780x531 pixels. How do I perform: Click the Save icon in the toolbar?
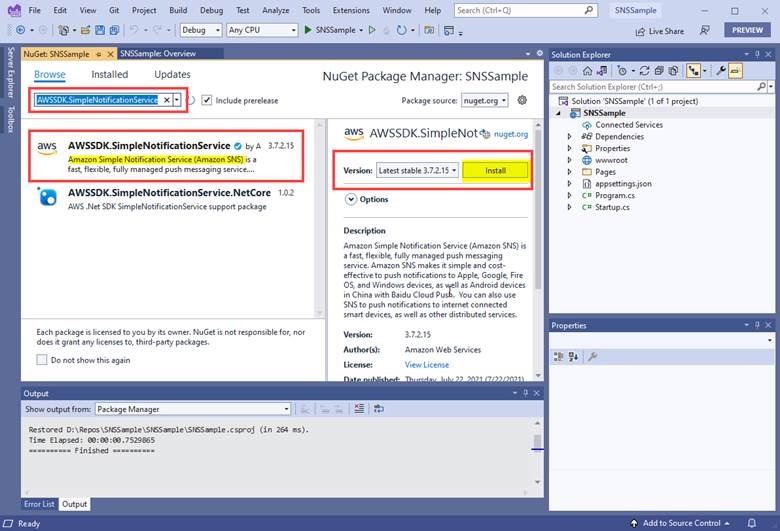coord(100,30)
